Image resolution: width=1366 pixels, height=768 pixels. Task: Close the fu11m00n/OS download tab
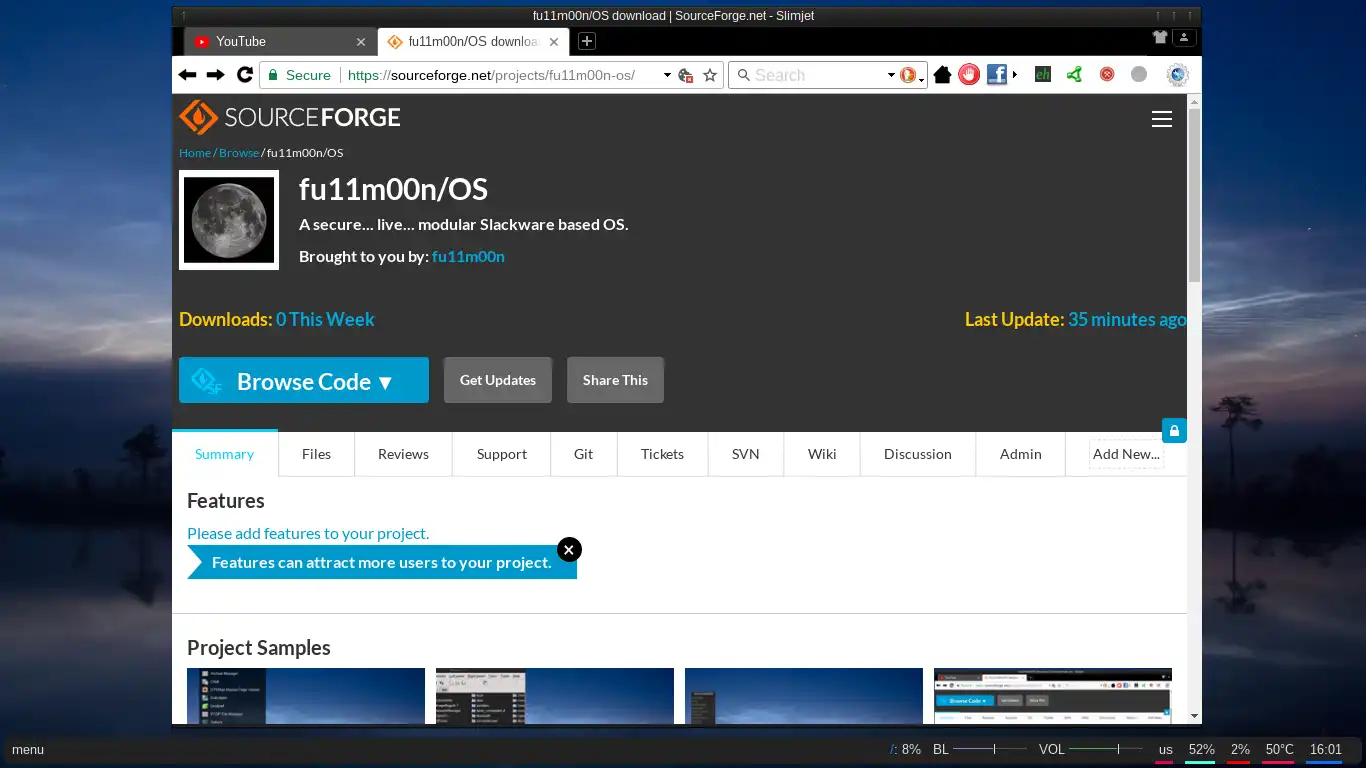pos(555,42)
